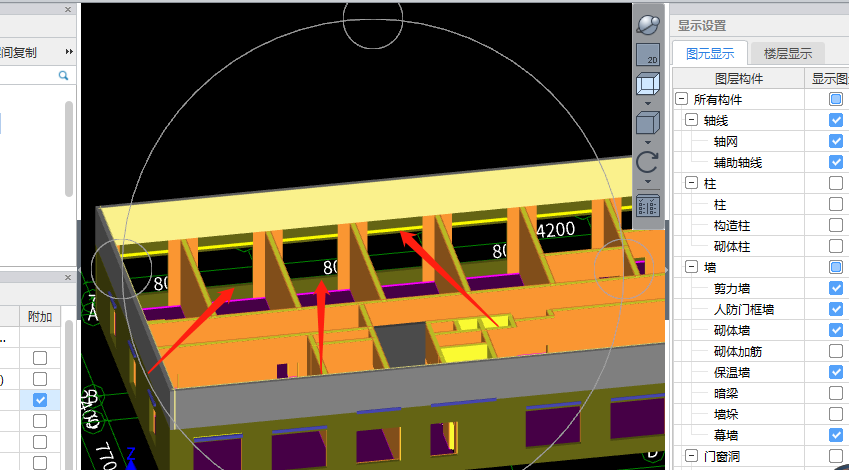The height and width of the screenshot is (470, 849).
Task: Uncheck the 轴网 checkbox
Action: click(x=836, y=141)
